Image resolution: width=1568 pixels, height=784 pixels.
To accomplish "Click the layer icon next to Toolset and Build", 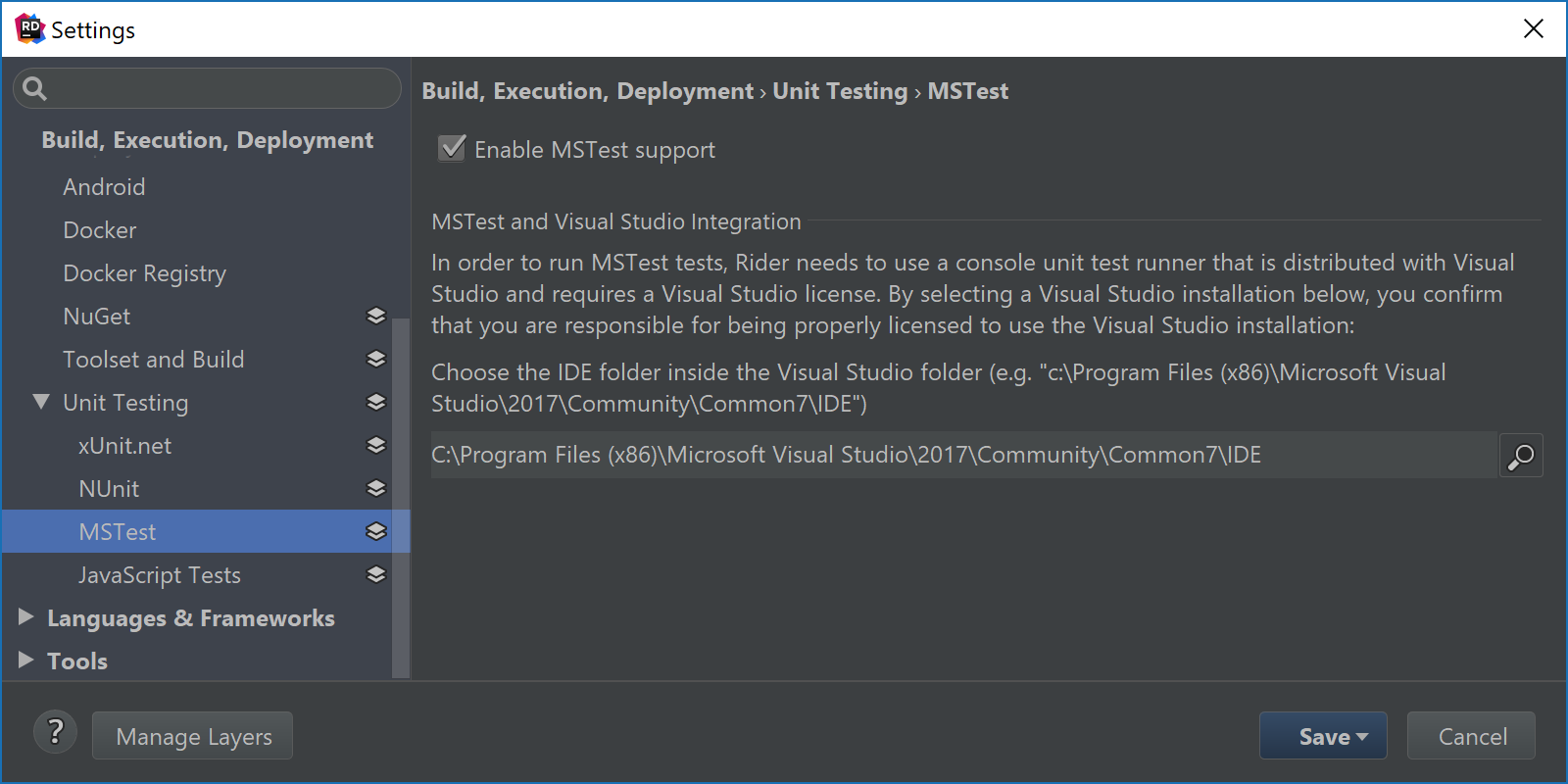I will pyautogui.click(x=376, y=359).
